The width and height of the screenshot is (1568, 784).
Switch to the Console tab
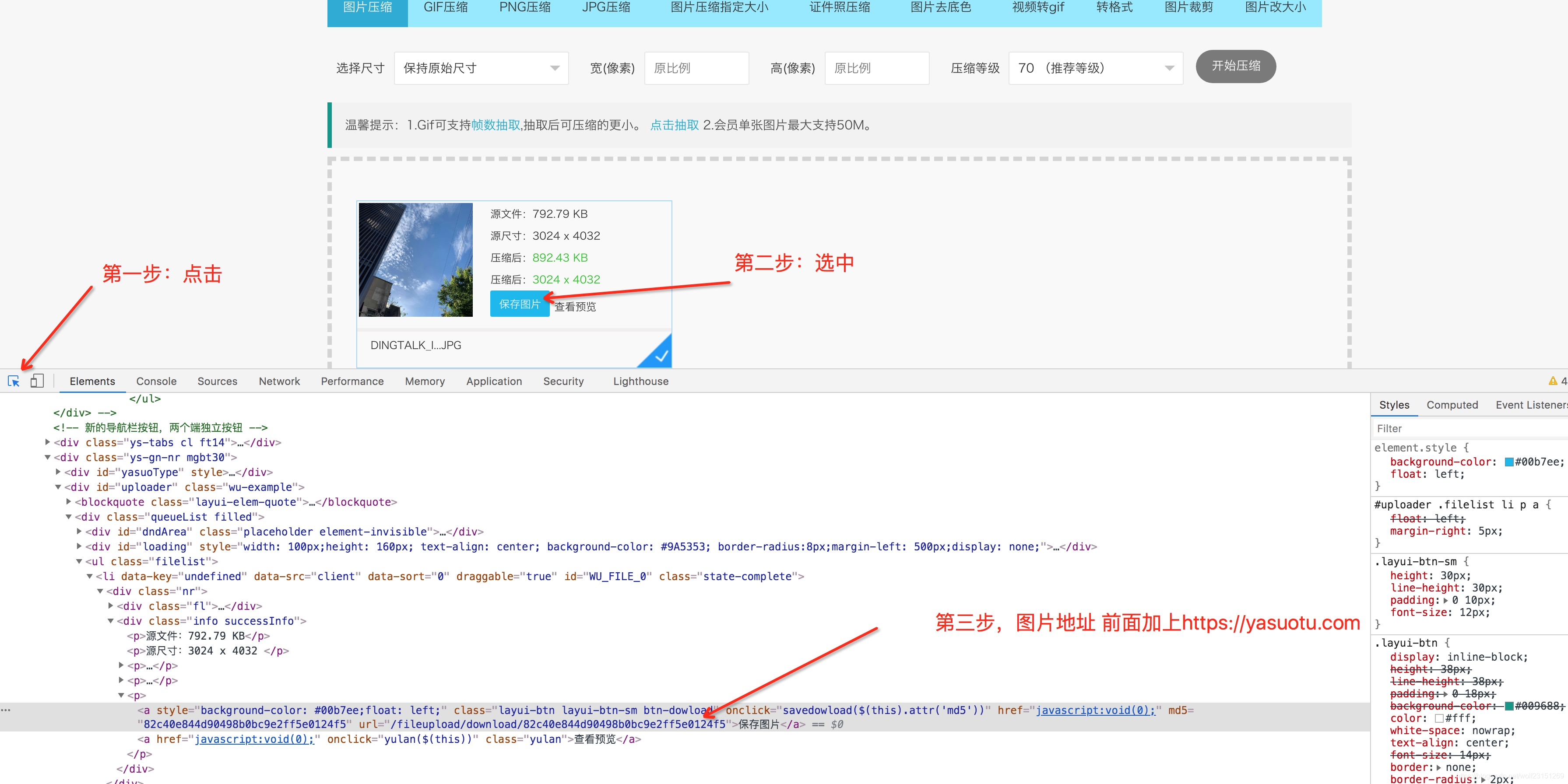click(156, 381)
